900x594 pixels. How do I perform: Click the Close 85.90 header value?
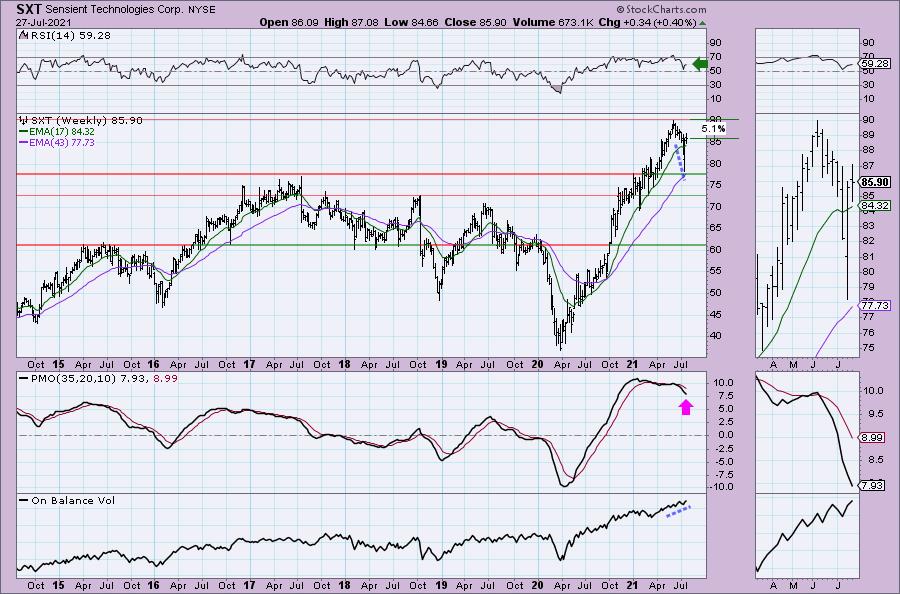[474, 22]
